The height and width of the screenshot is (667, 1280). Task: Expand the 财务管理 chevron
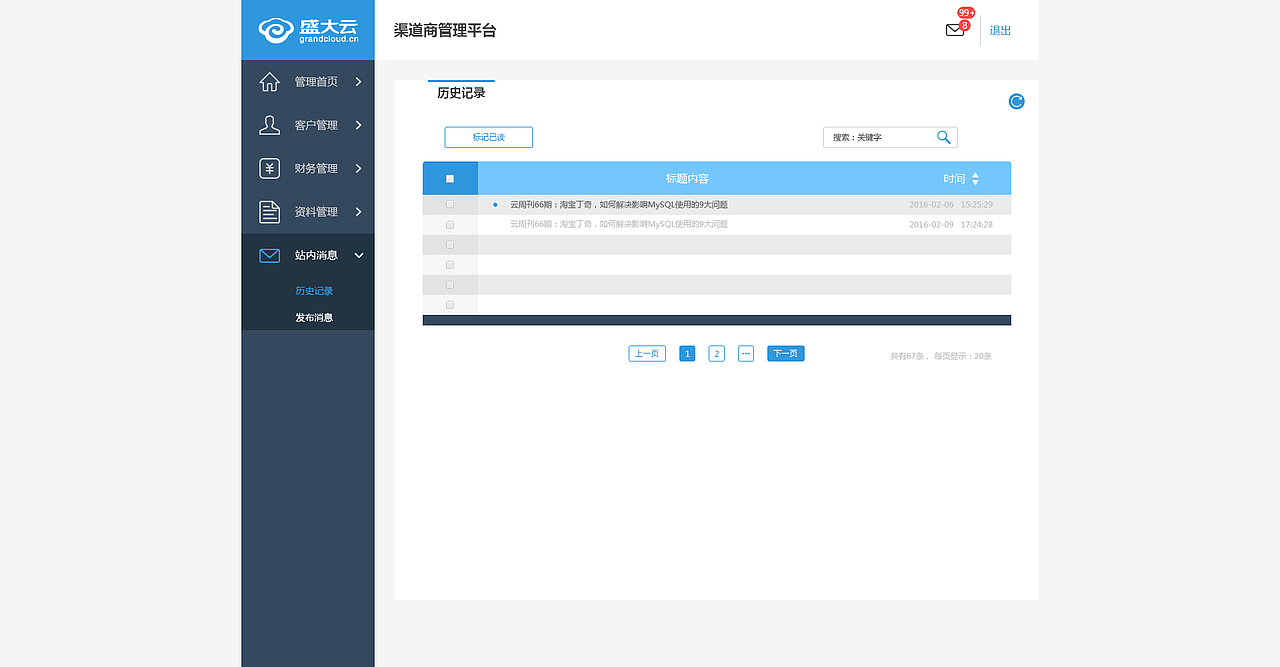coord(358,168)
